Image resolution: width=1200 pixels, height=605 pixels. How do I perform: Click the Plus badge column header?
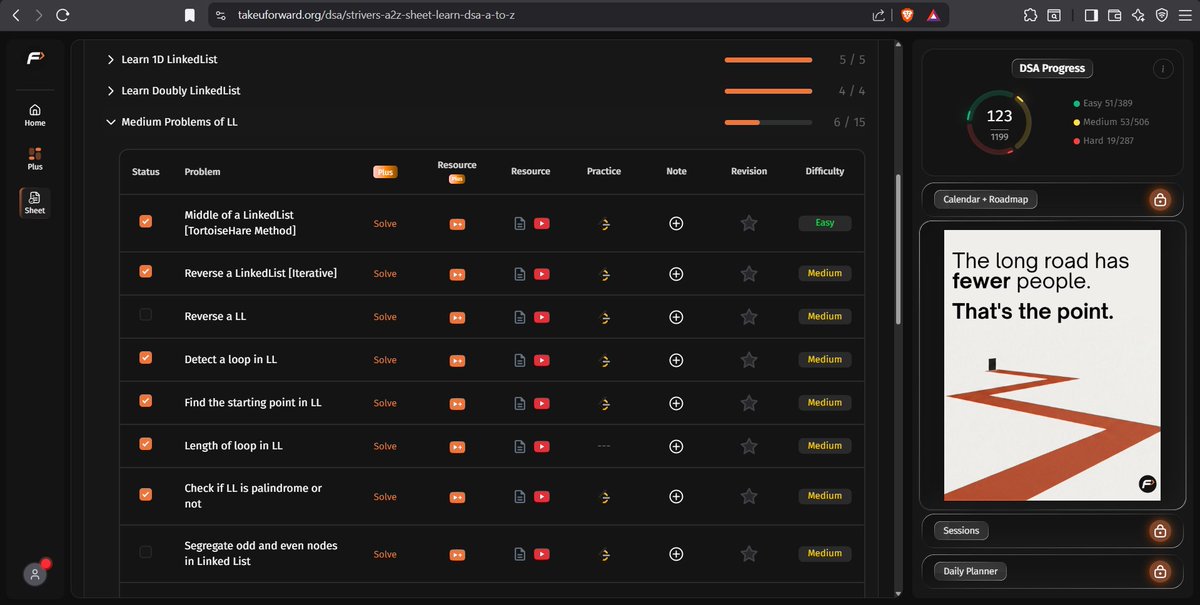click(385, 172)
